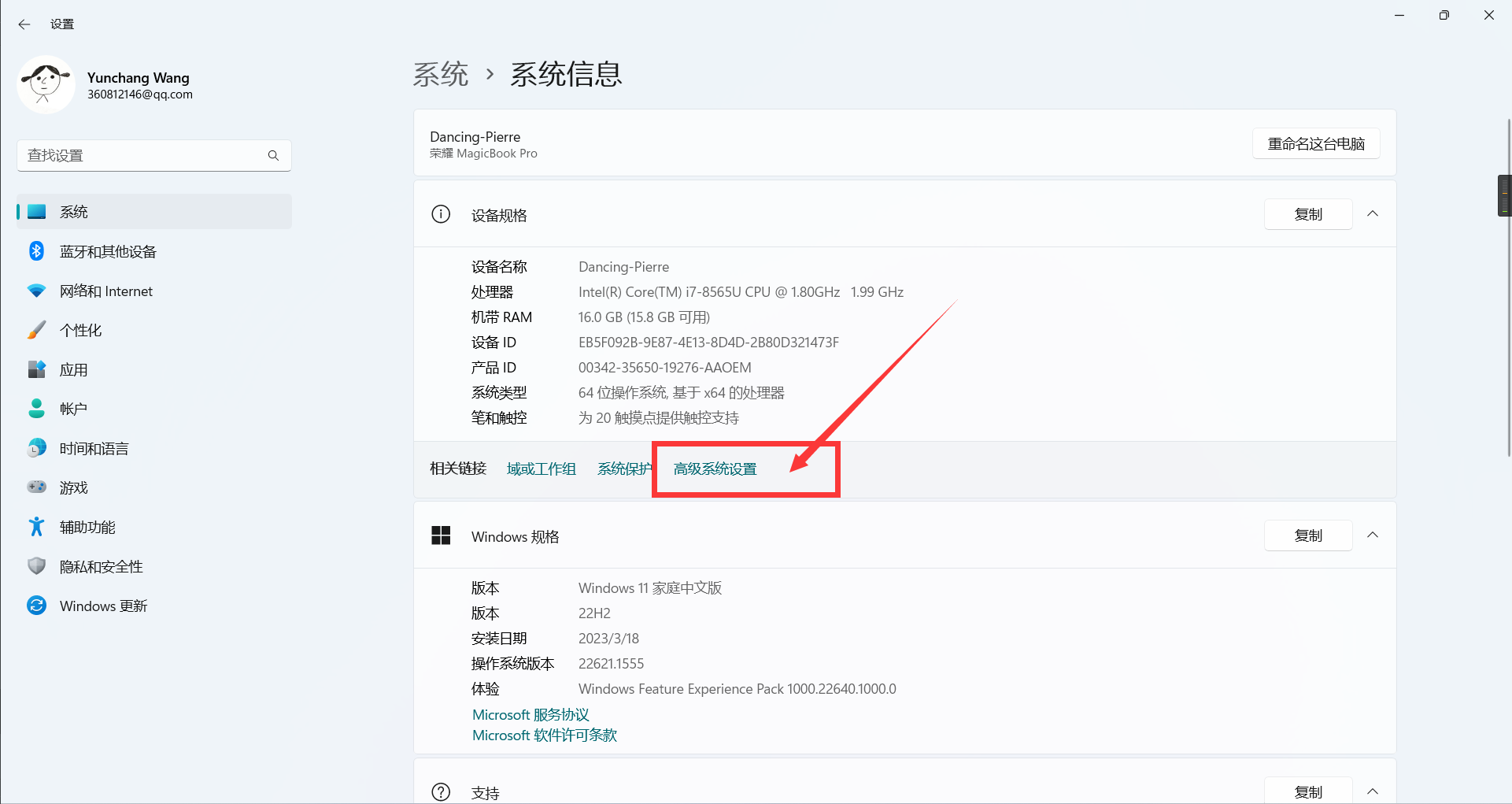Select 游戏 in sidebar
The width and height of the screenshot is (1512, 804).
tap(154, 487)
